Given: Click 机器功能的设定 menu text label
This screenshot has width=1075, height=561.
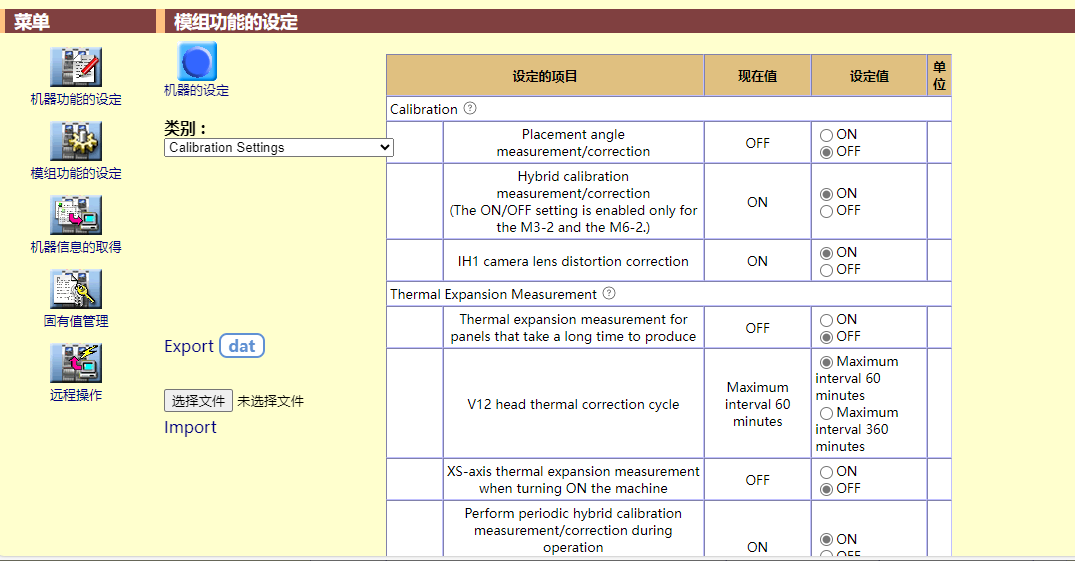Looking at the screenshot, I should (x=76, y=100).
